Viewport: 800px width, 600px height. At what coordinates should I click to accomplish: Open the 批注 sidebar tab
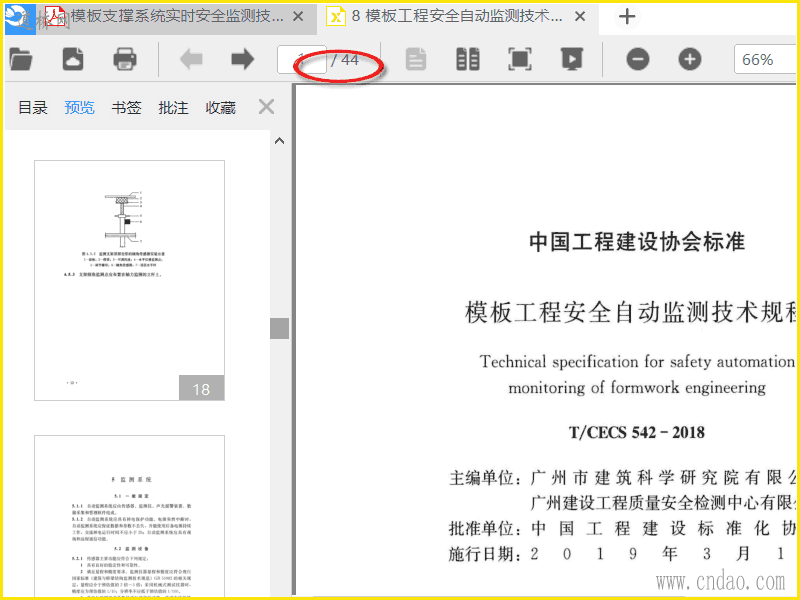[x=173, y=108]
